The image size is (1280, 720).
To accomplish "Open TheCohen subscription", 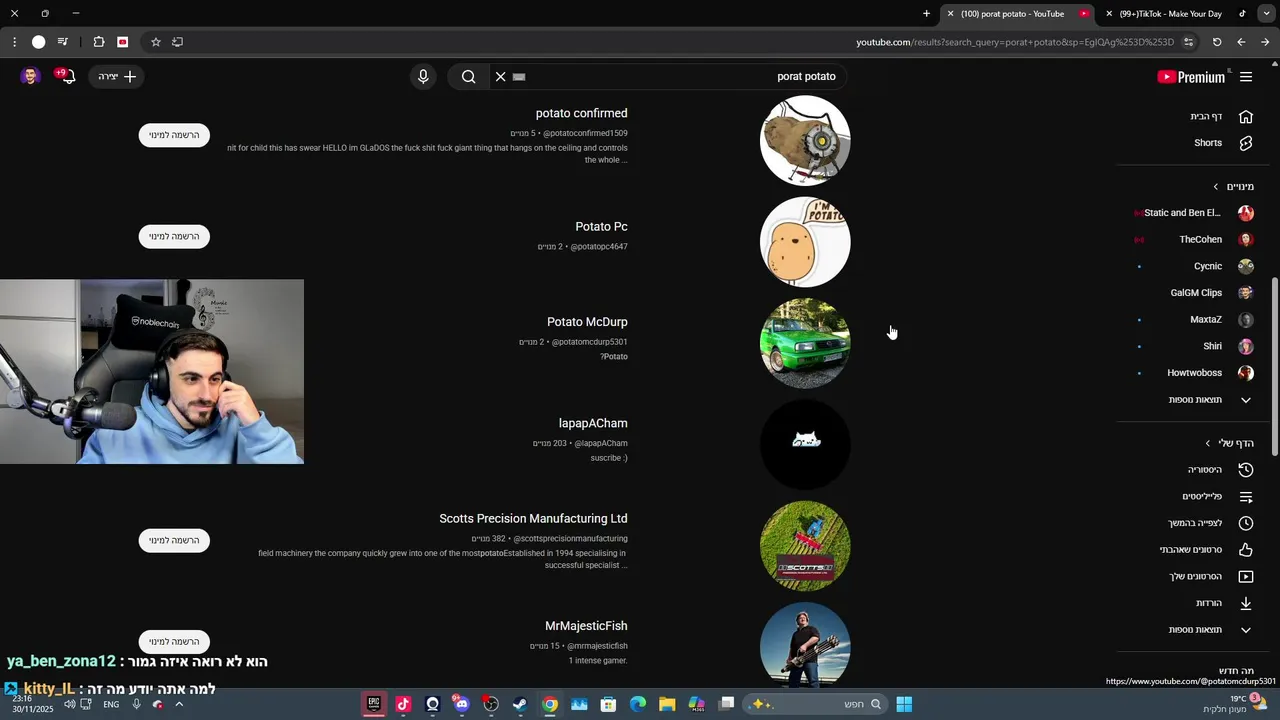I will tap(1195, 240).
